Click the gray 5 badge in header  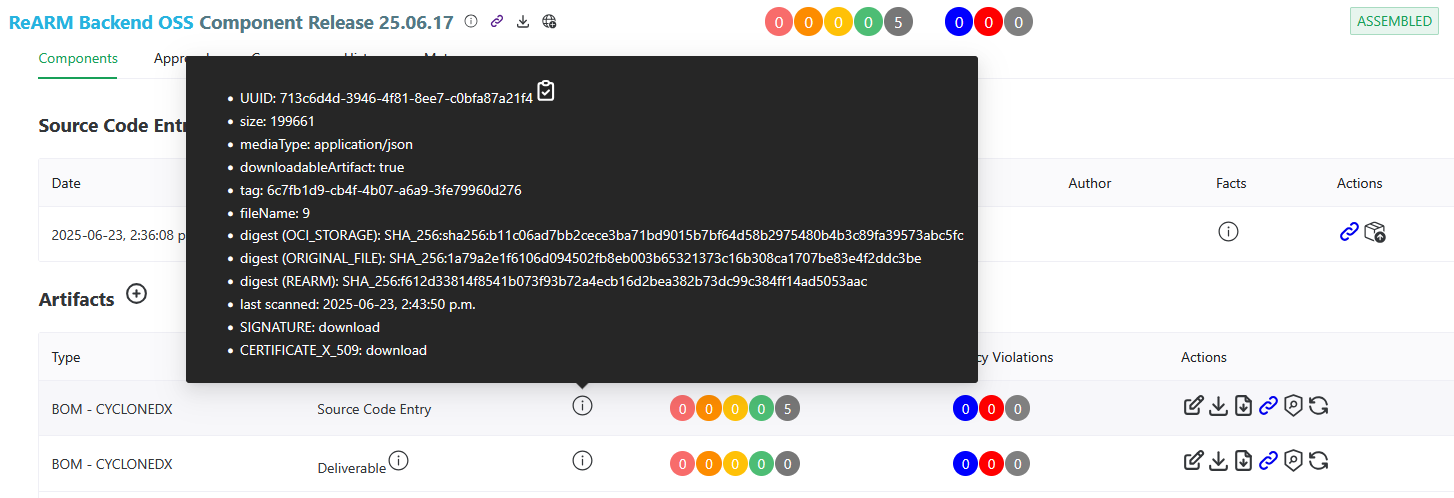pos(899,22)
